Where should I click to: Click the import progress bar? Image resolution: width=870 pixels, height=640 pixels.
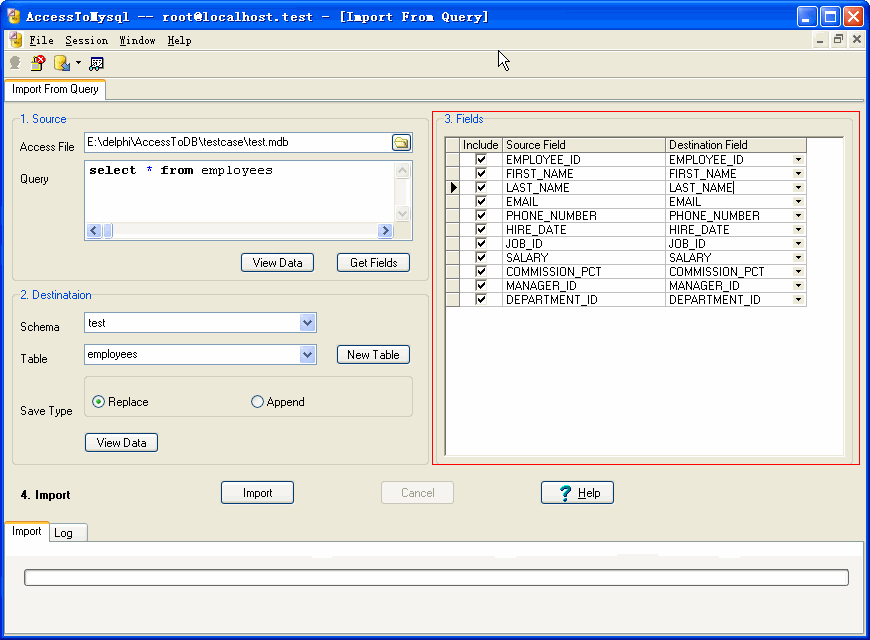coord(436,577)
